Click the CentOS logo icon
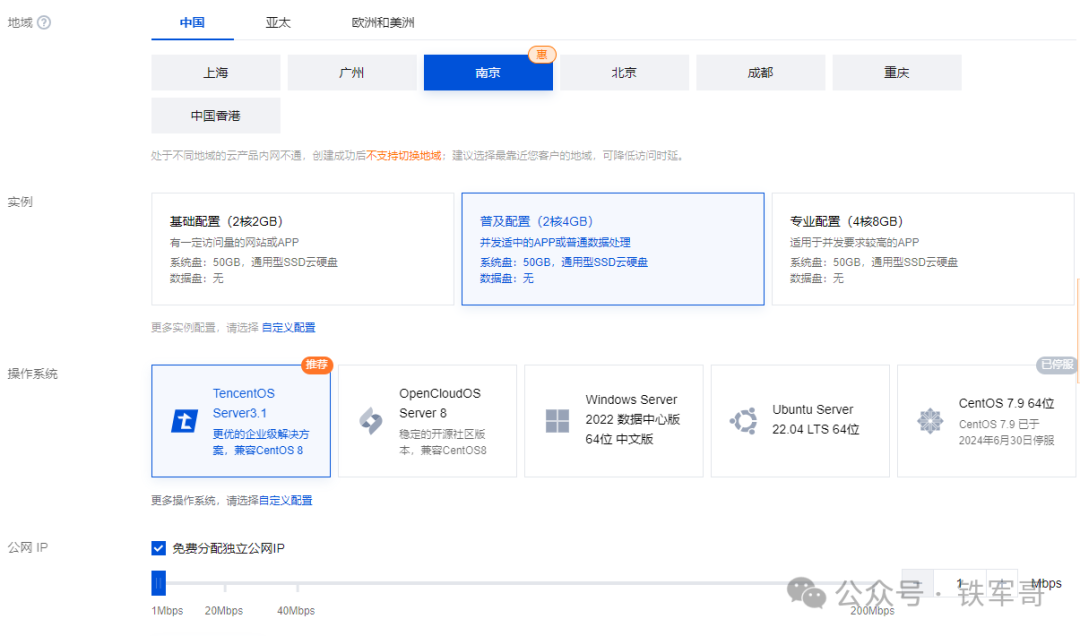 pos(930,420)
